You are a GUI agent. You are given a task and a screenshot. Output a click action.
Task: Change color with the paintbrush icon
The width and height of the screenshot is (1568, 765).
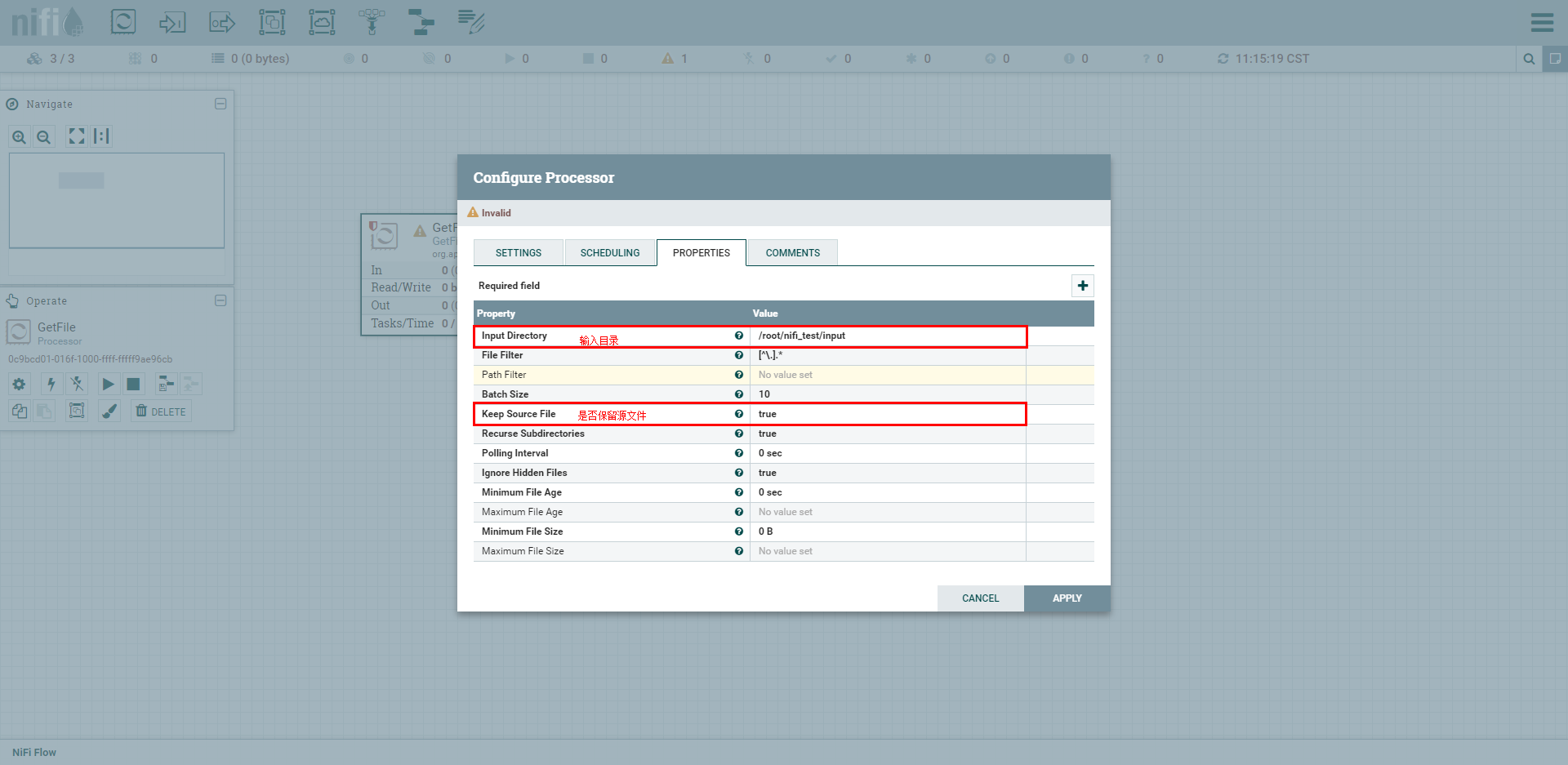109,411
